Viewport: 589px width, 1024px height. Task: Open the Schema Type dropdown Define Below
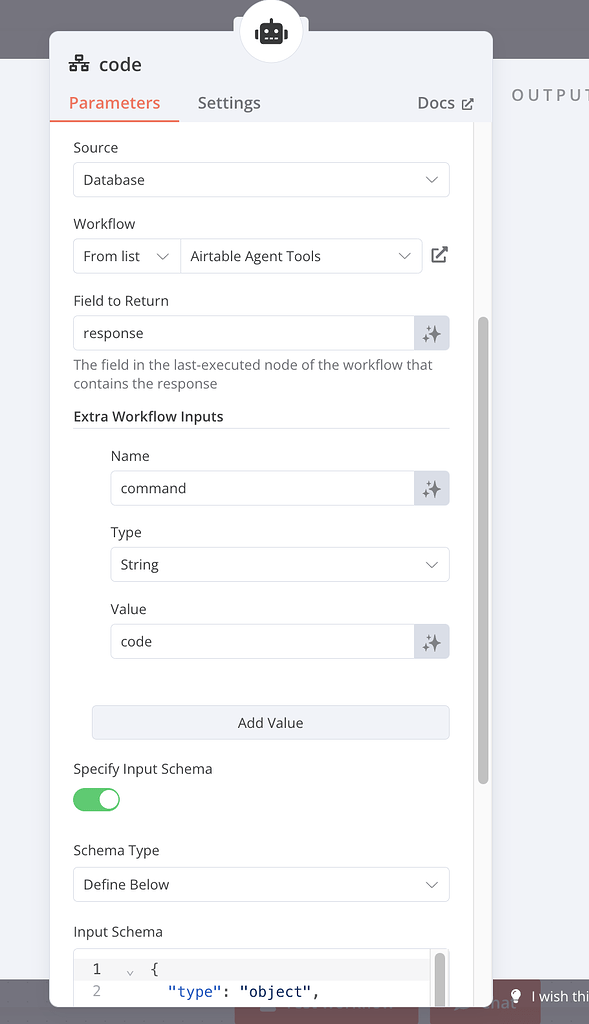260,884
